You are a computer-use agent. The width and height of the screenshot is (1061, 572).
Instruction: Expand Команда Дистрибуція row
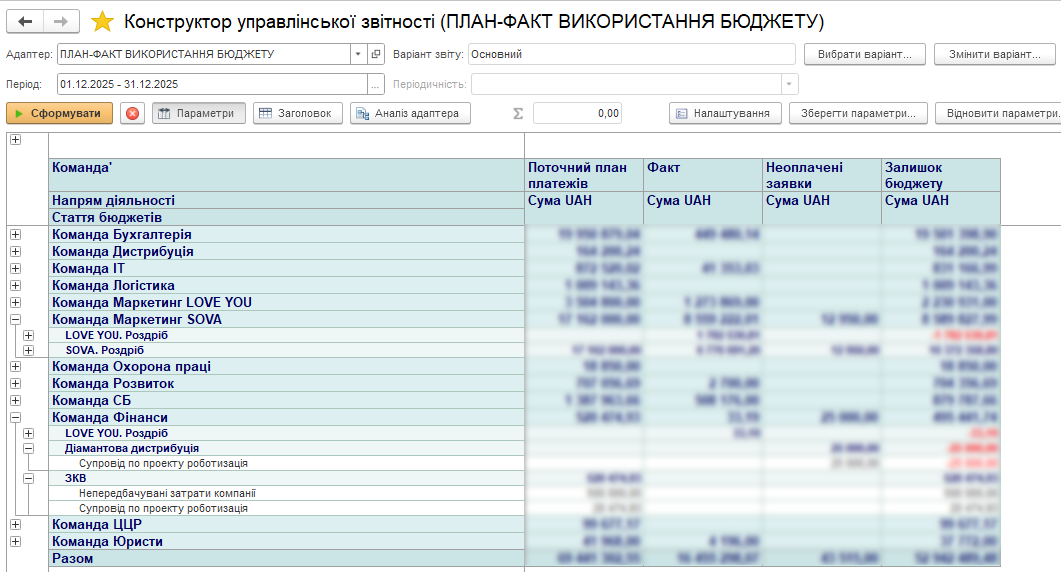click(16, 251)
